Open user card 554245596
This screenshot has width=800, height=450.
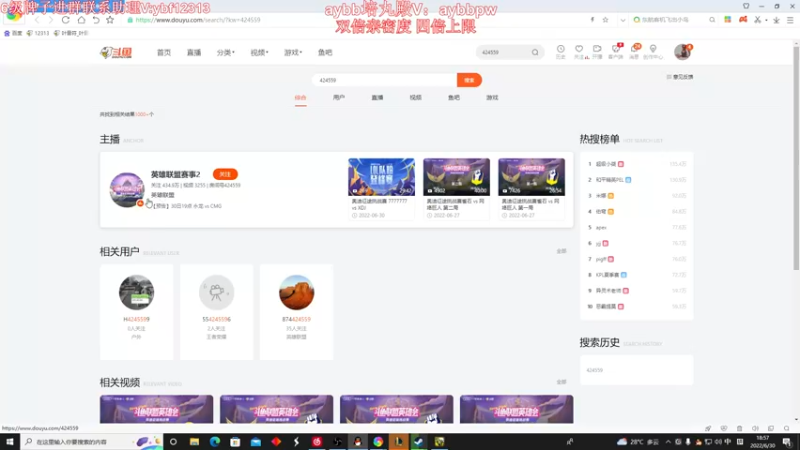tap(216, 312)
